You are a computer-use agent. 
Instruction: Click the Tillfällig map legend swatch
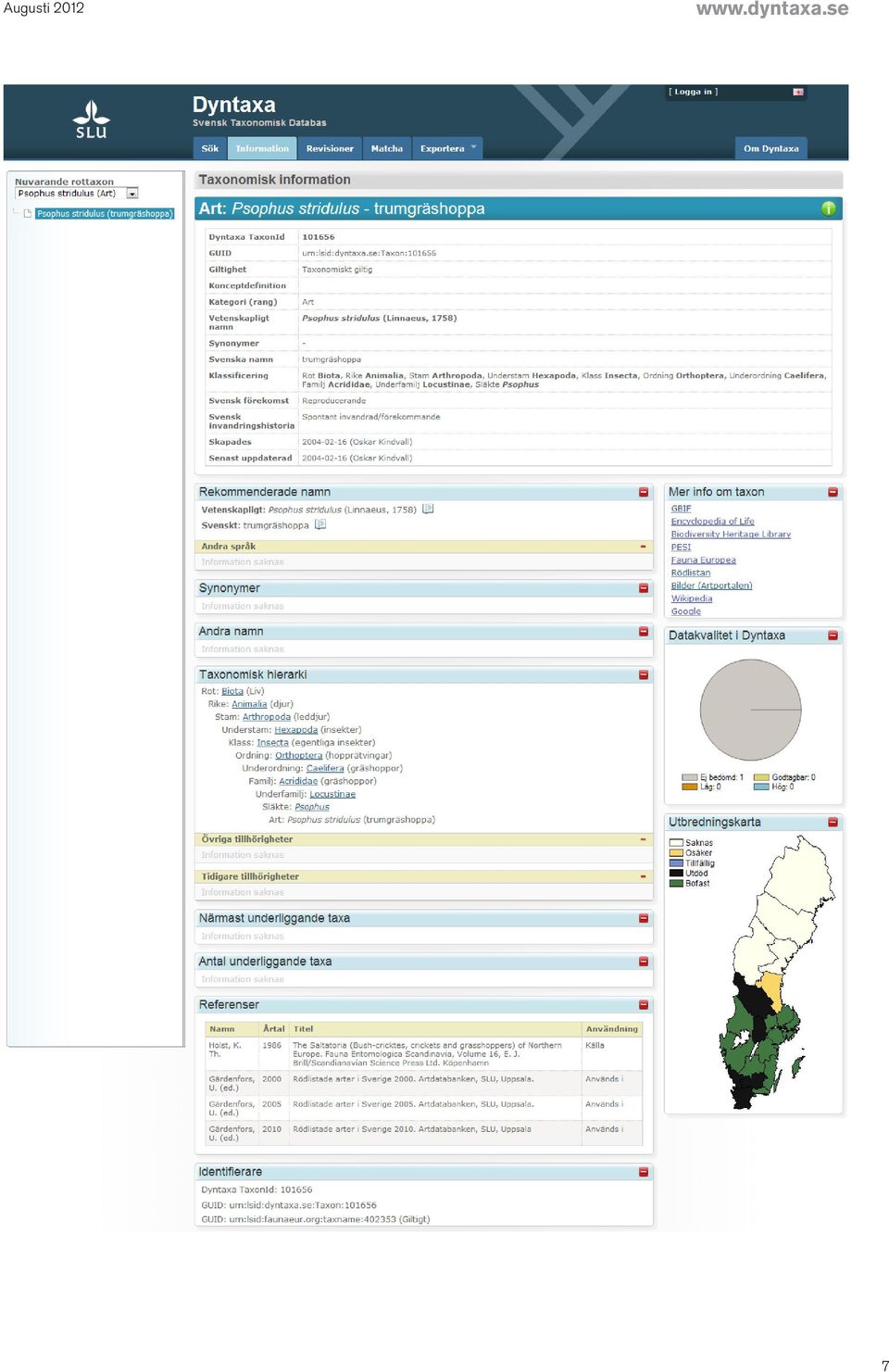[x=676, y=863]
